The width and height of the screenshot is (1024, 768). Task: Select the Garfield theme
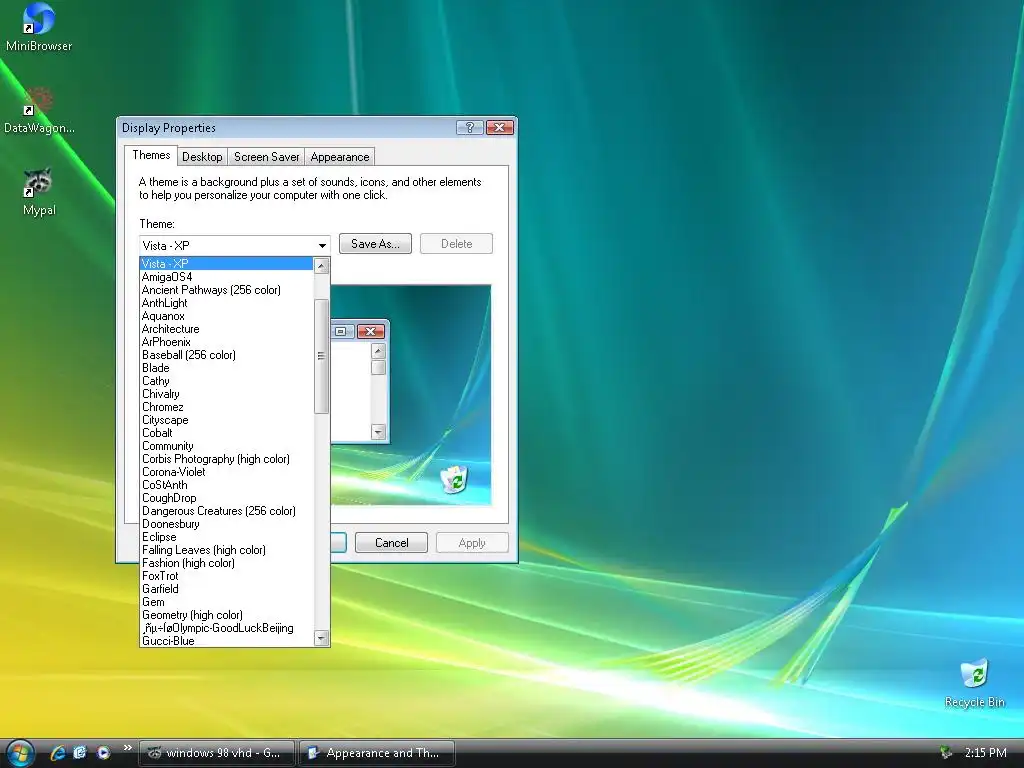pyautogui.click(x=227, y=589)
